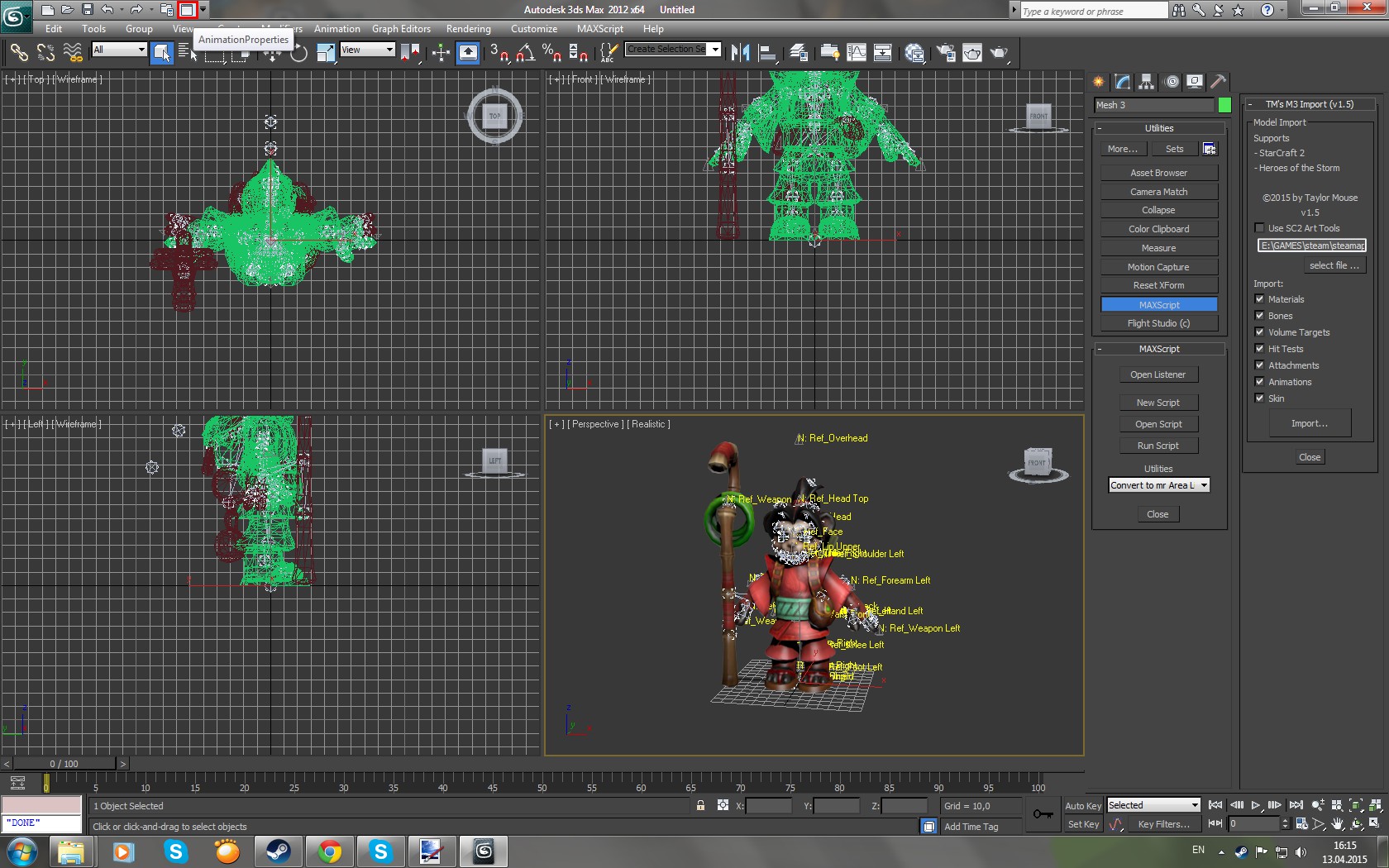Open the Rendering menu
This screenshot has height=868, width=1389.
click(468, 29)
